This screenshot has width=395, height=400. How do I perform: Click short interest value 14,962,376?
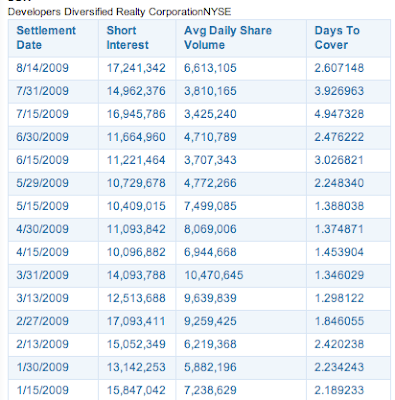click(x=136, y=91)
